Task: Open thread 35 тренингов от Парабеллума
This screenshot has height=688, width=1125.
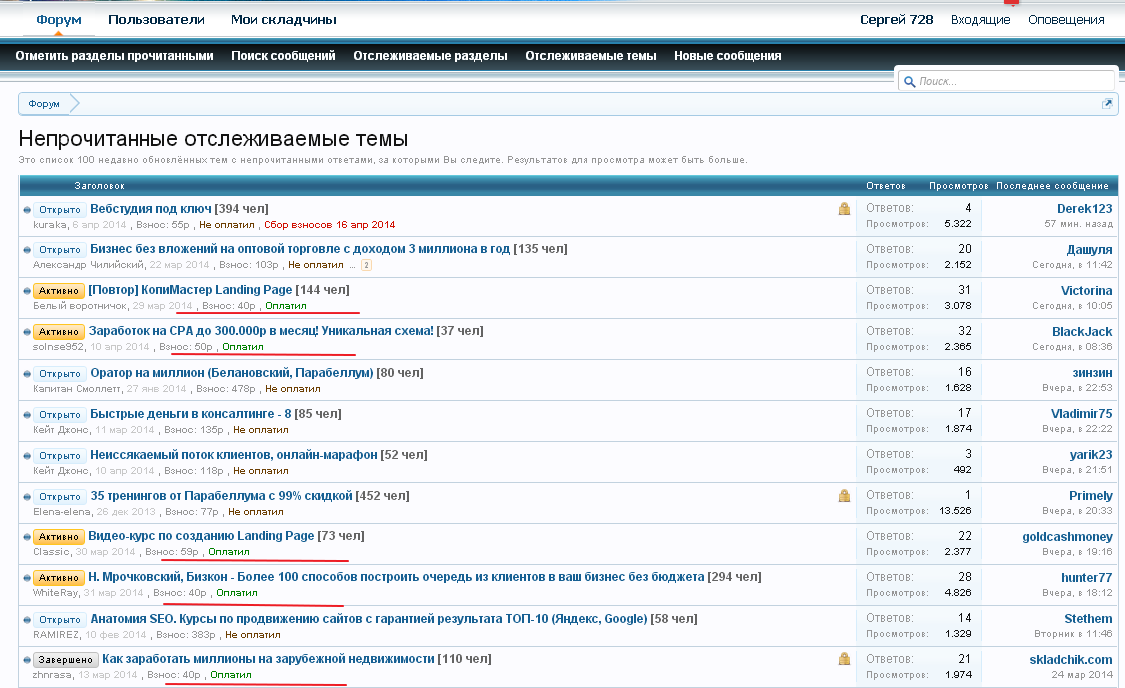Action: [x=222, y=496]
